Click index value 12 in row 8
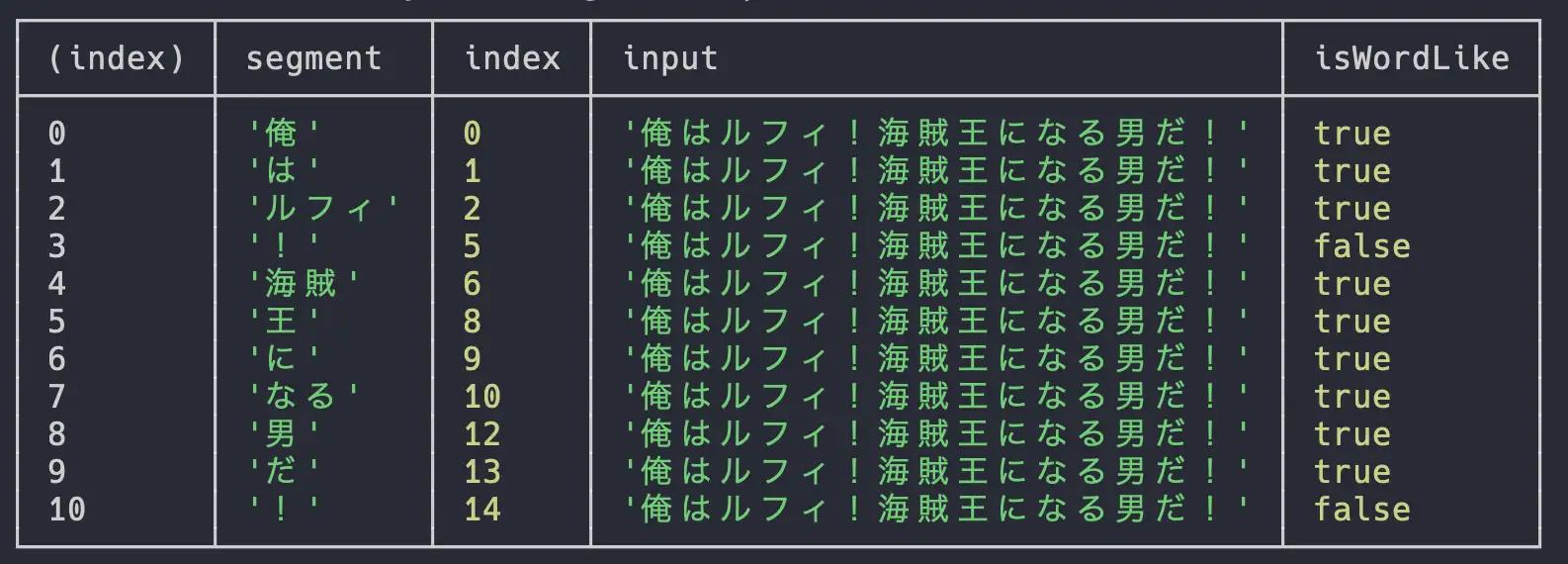This screenshot has height=564, width=1568. (482, 434)
